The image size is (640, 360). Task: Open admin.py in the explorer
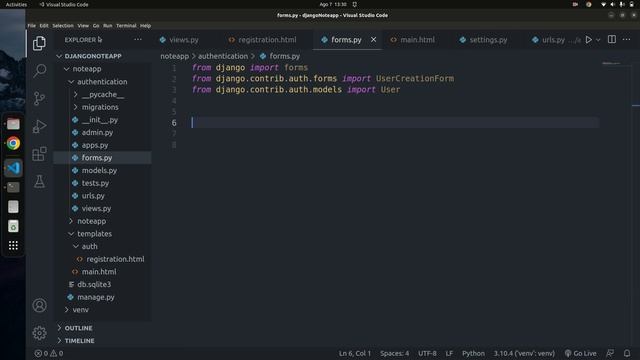click(x=97, y=132)
